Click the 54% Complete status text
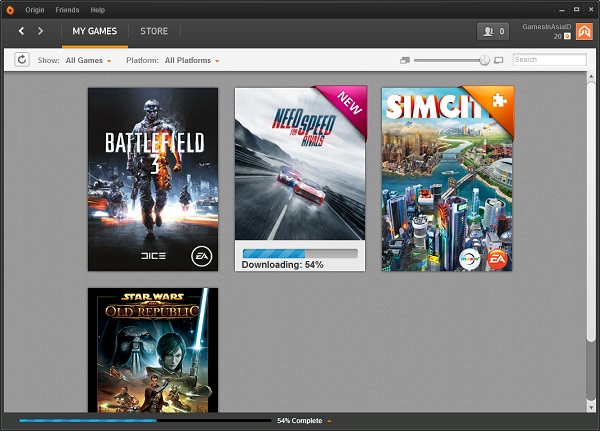This screenshot has height=431, width=600. [300, 421]
